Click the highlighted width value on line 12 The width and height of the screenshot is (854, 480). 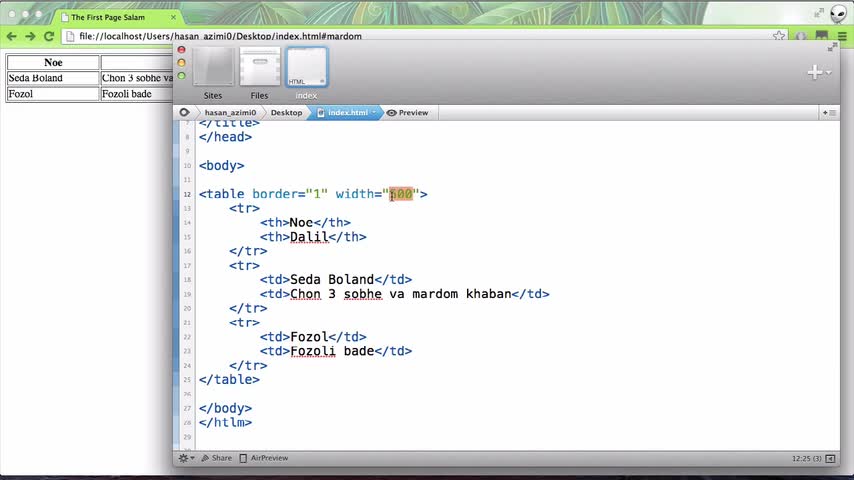pyautogui.click(x=401, y=194)
